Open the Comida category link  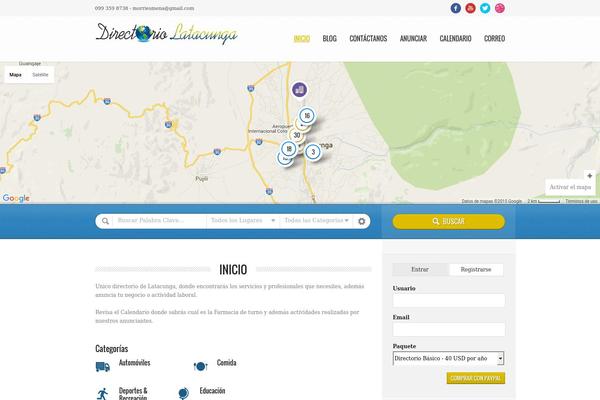click(x=227, y=362)
